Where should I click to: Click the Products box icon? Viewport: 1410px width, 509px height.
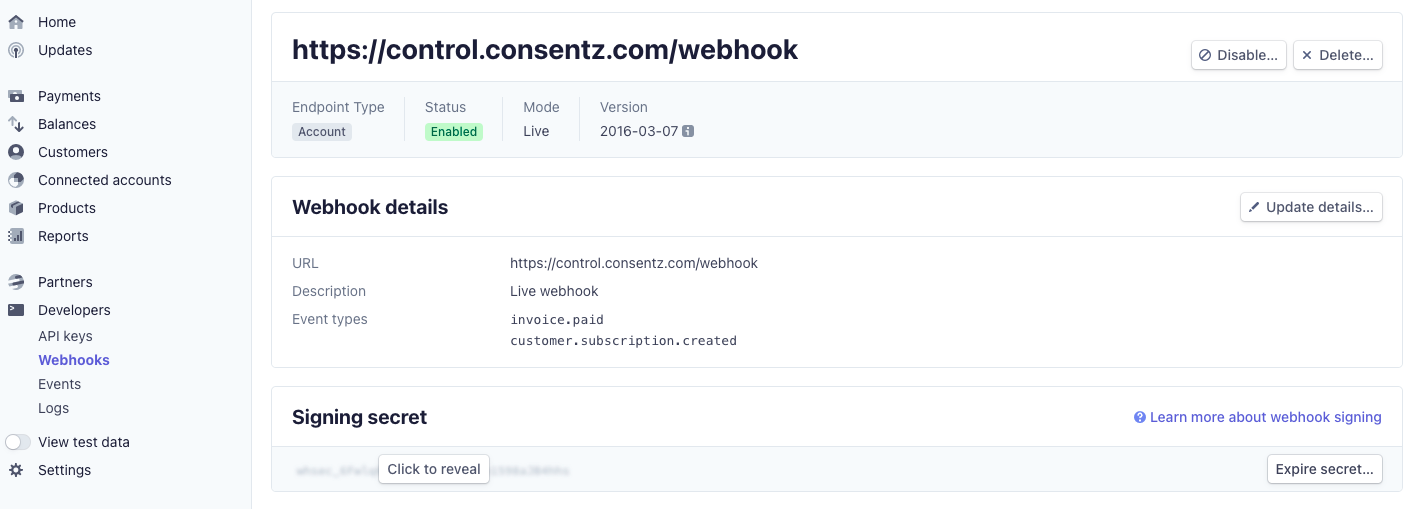point(16,208)
